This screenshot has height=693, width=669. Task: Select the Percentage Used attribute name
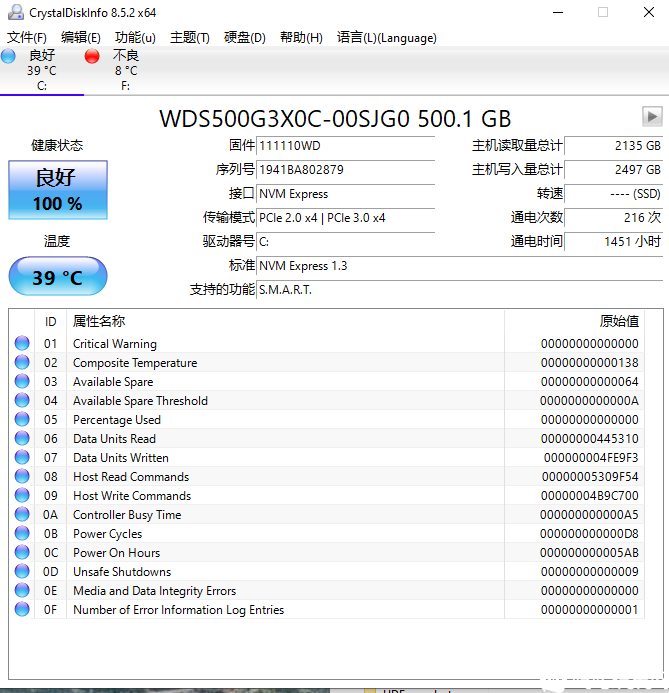point(117,420)
